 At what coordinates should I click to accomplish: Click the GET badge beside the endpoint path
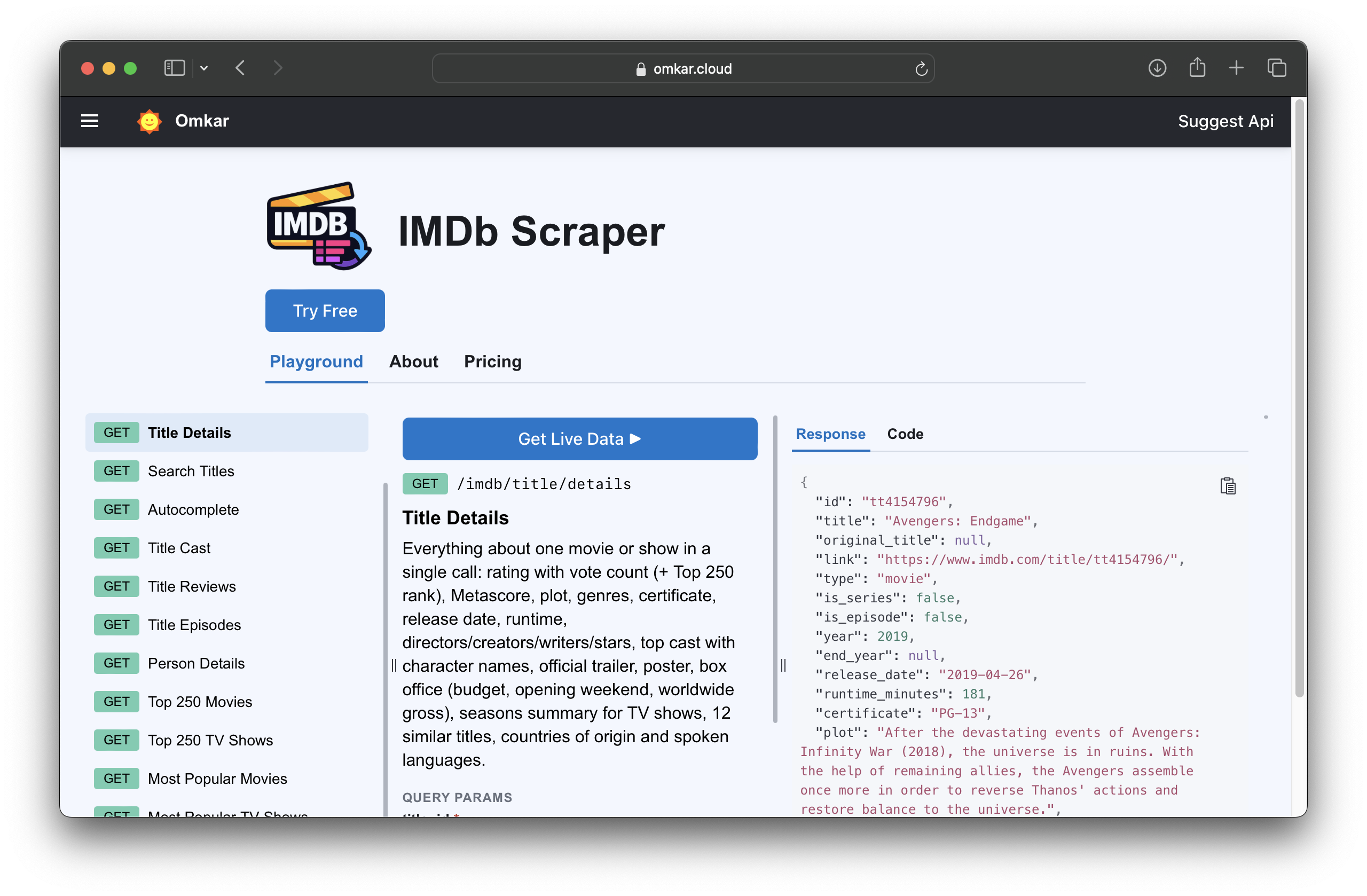(425, 484)
